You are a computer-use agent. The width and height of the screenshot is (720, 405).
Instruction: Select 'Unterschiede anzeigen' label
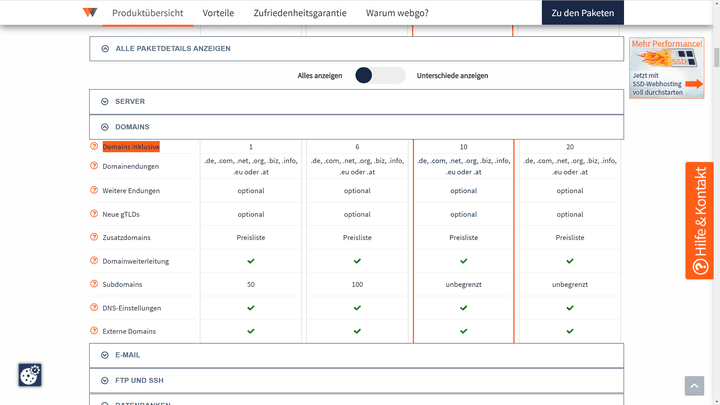(x=452, y=75)
